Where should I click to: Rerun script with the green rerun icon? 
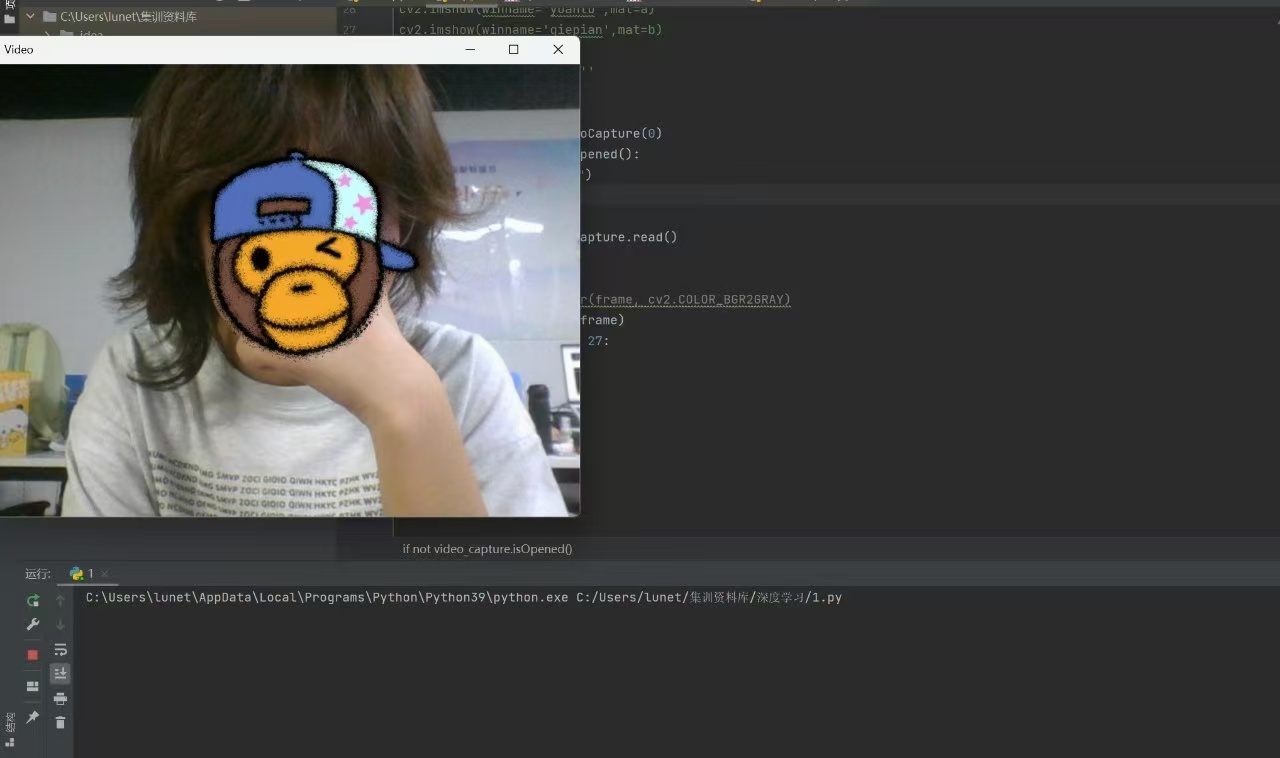click(x=33, y=600)
